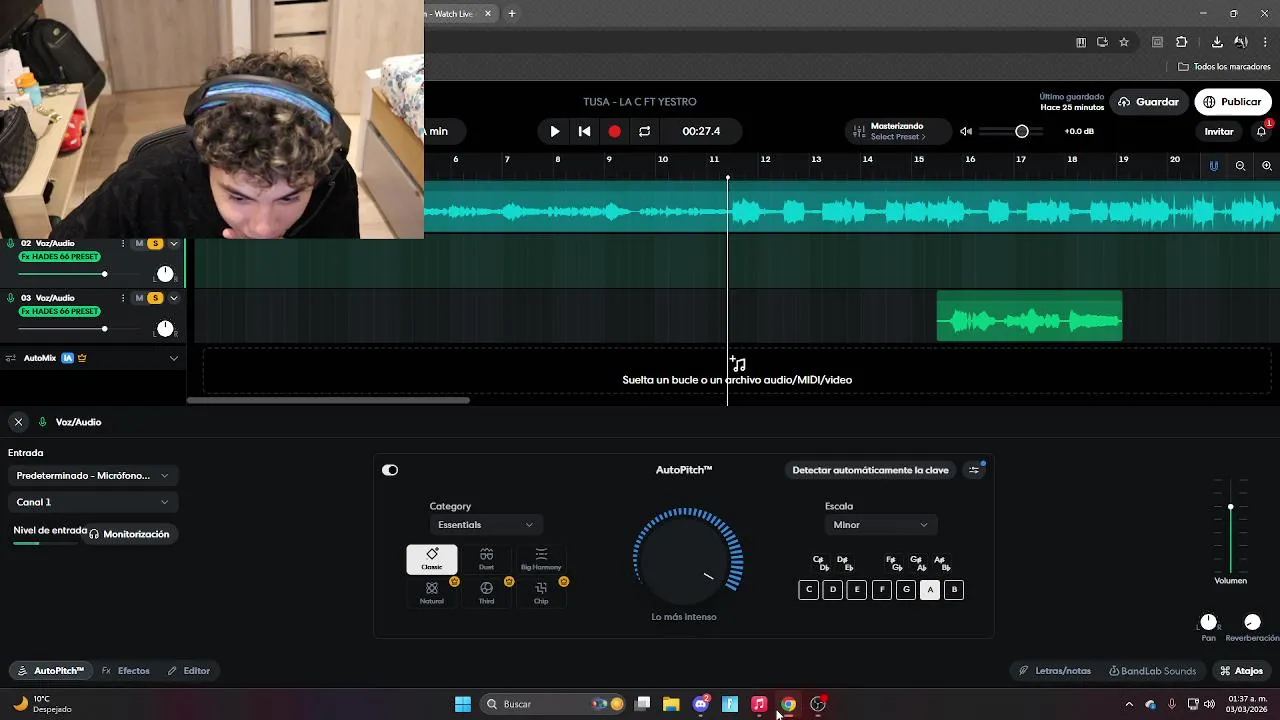Open the AutoPitch Category Essentials dropdown
Viewport: 1280px width, 720px height.
click(485, 525)
